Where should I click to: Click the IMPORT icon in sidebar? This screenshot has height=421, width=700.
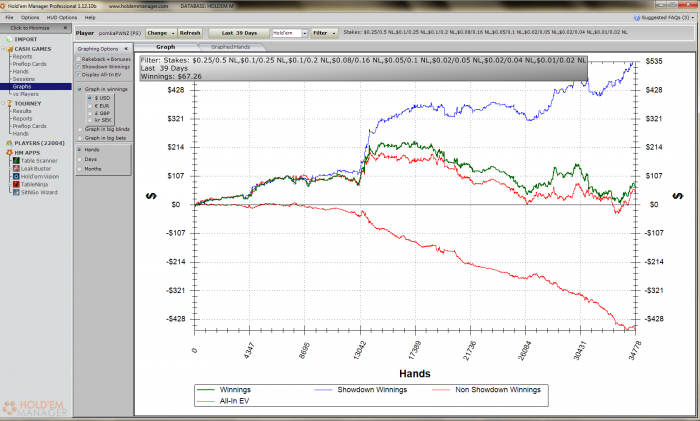point(9,40)
